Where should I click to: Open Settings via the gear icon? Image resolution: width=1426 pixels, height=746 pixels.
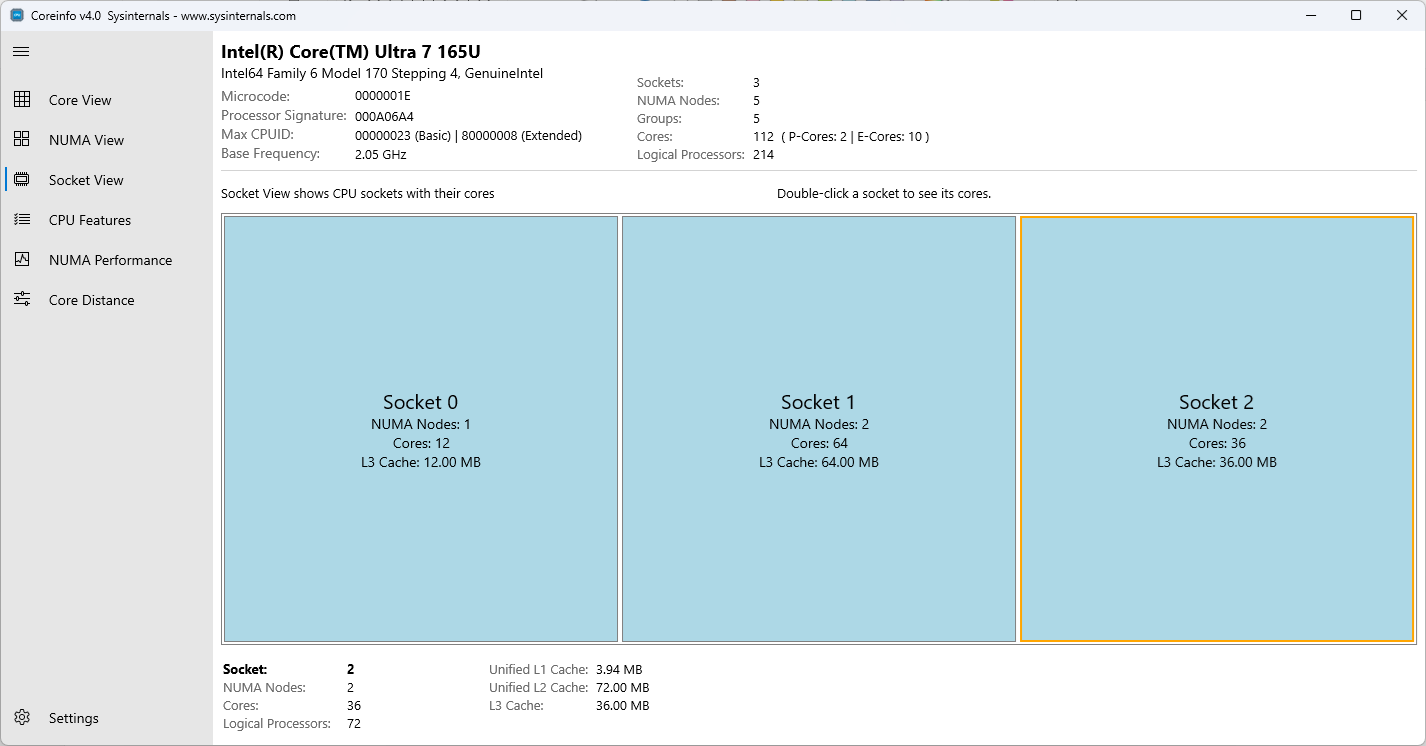pyautogui.click(x=22, y=717)
